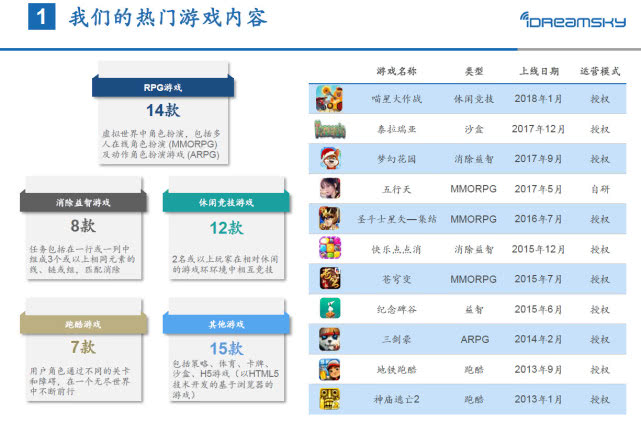Click the slide title 我们的热门游戏内容
641x424 pixels.
coord(168,18)
